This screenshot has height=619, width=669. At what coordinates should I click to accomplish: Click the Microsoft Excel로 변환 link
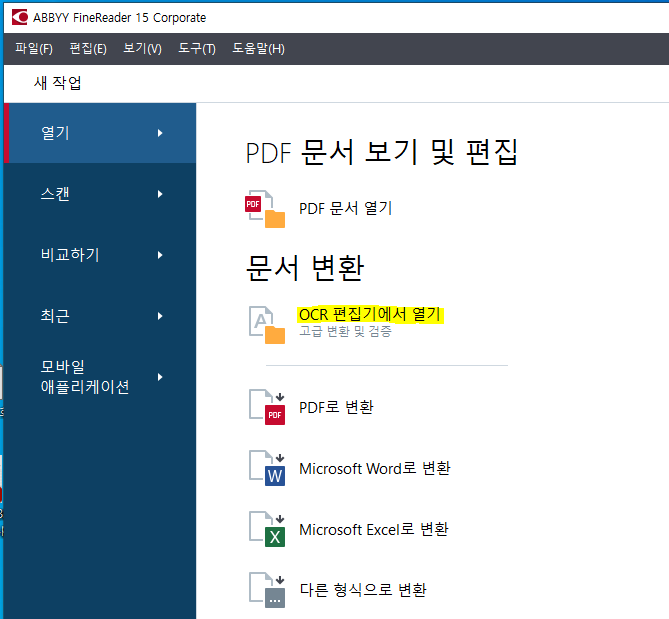(x=374, y=529)
